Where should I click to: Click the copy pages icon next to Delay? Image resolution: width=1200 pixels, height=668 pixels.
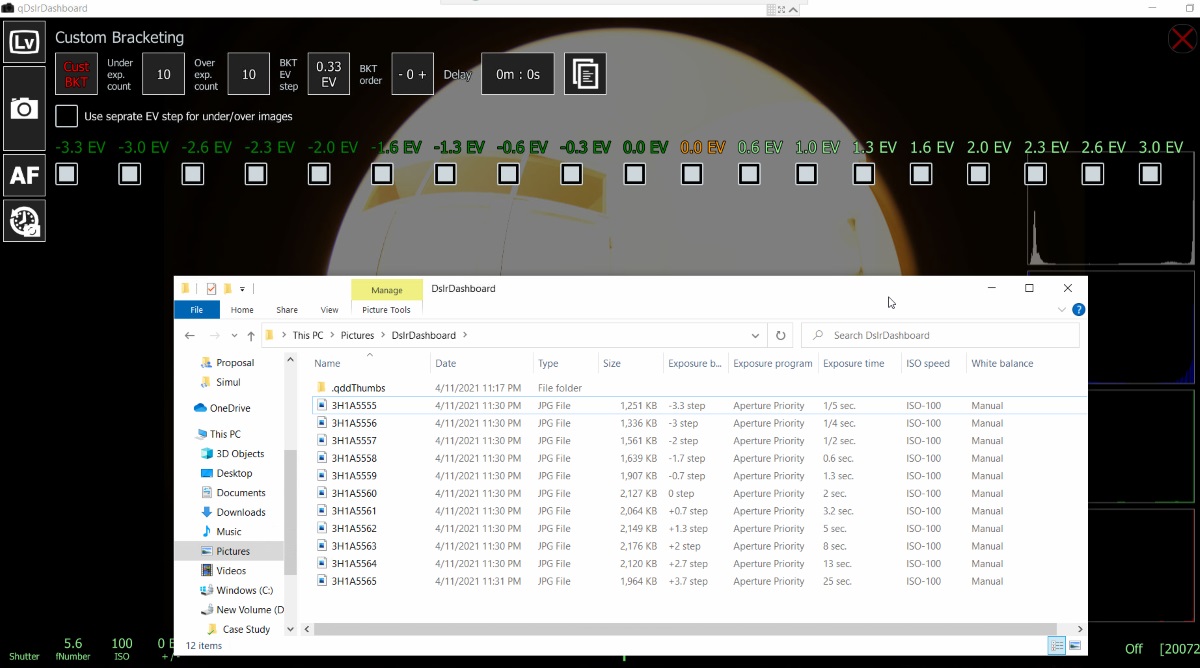(585, 74)
